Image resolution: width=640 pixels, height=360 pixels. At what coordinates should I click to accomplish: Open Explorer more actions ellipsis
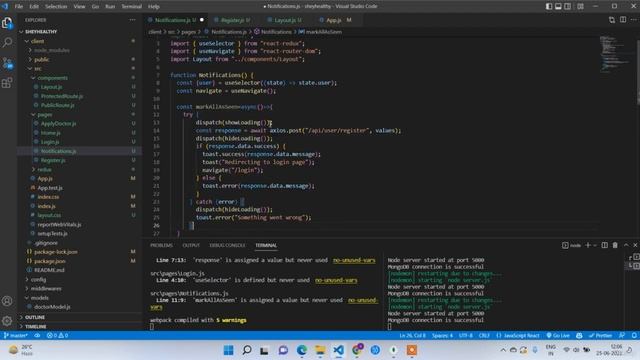tap(132, 20)
